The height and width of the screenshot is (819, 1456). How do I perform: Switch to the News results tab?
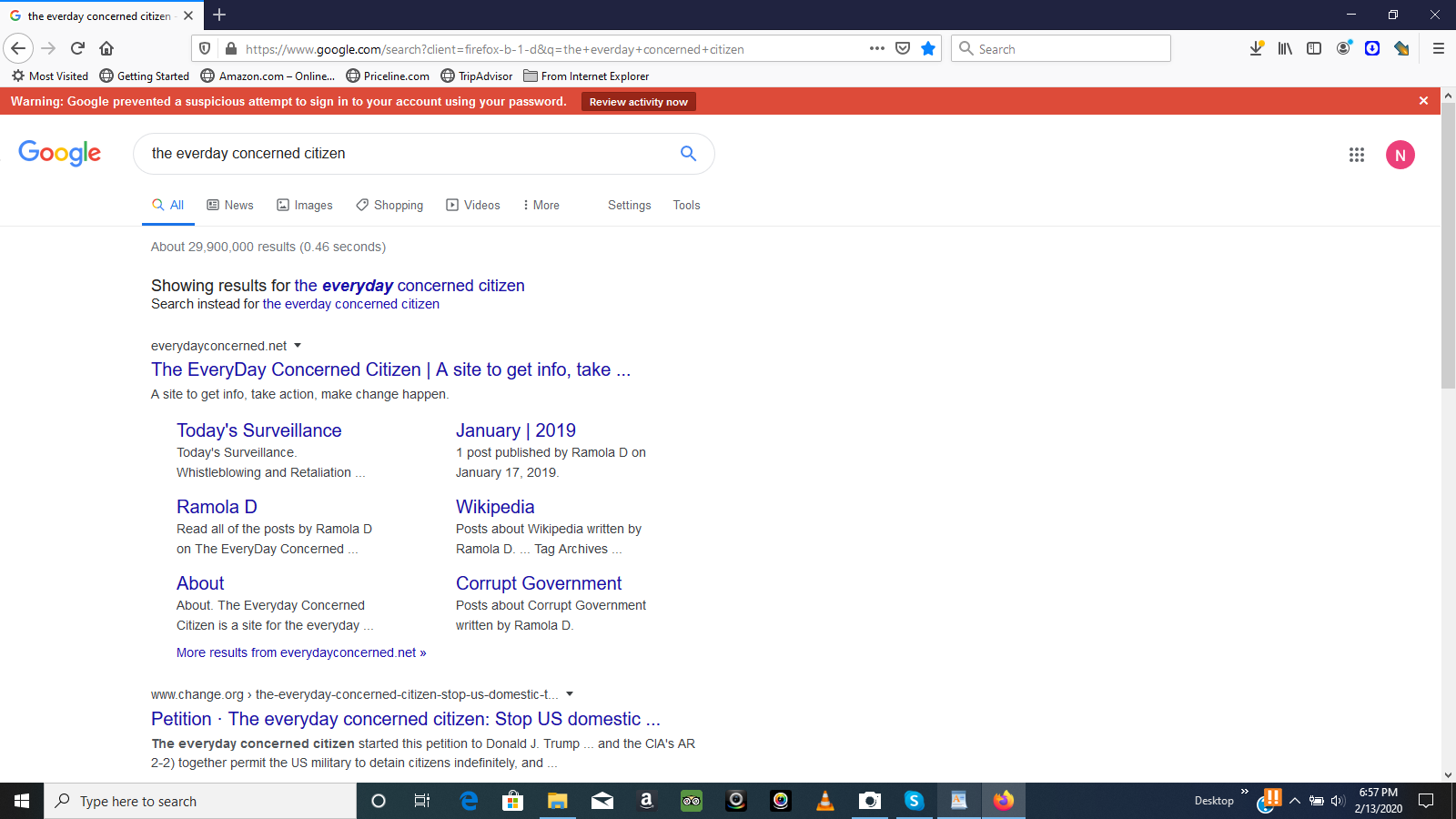tap(230, 206)
